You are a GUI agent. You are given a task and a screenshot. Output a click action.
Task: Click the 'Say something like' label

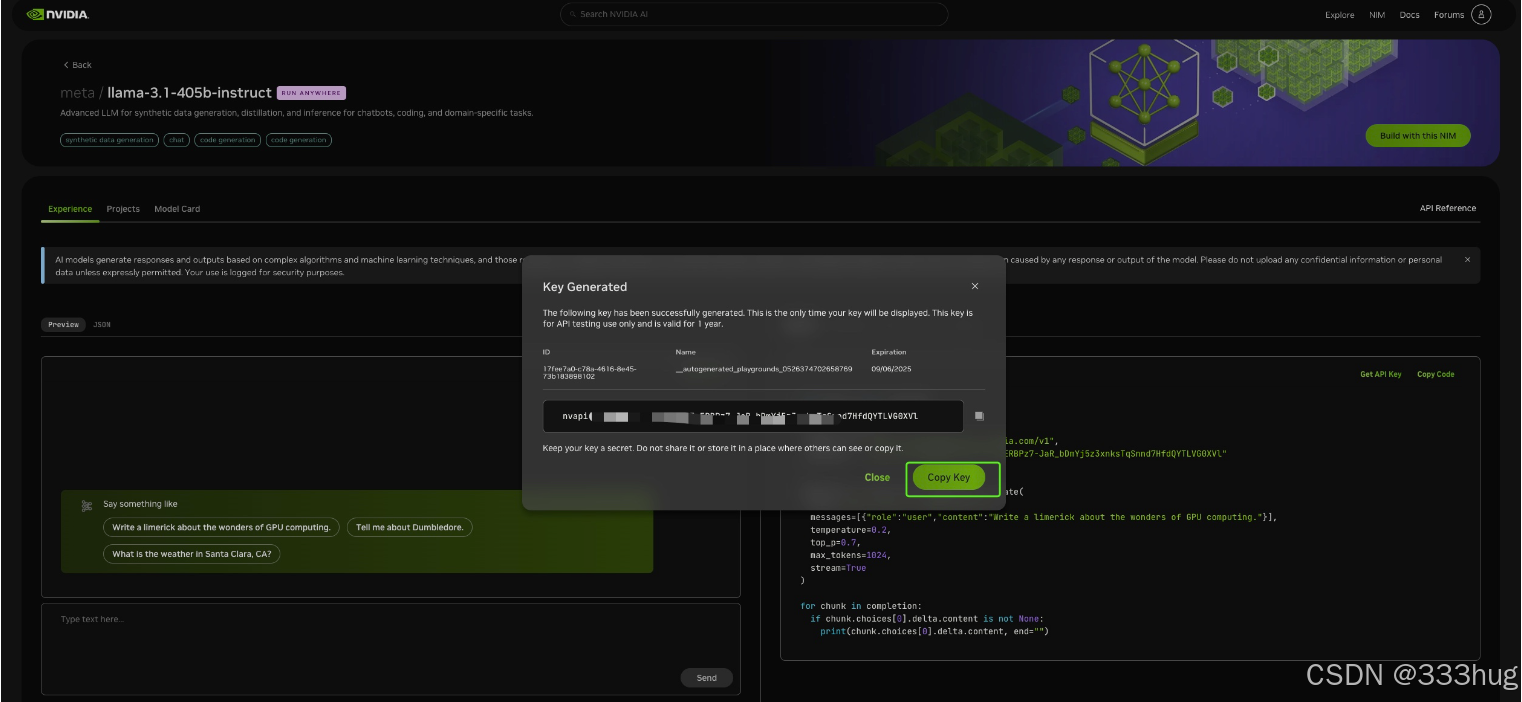point(140,505)
